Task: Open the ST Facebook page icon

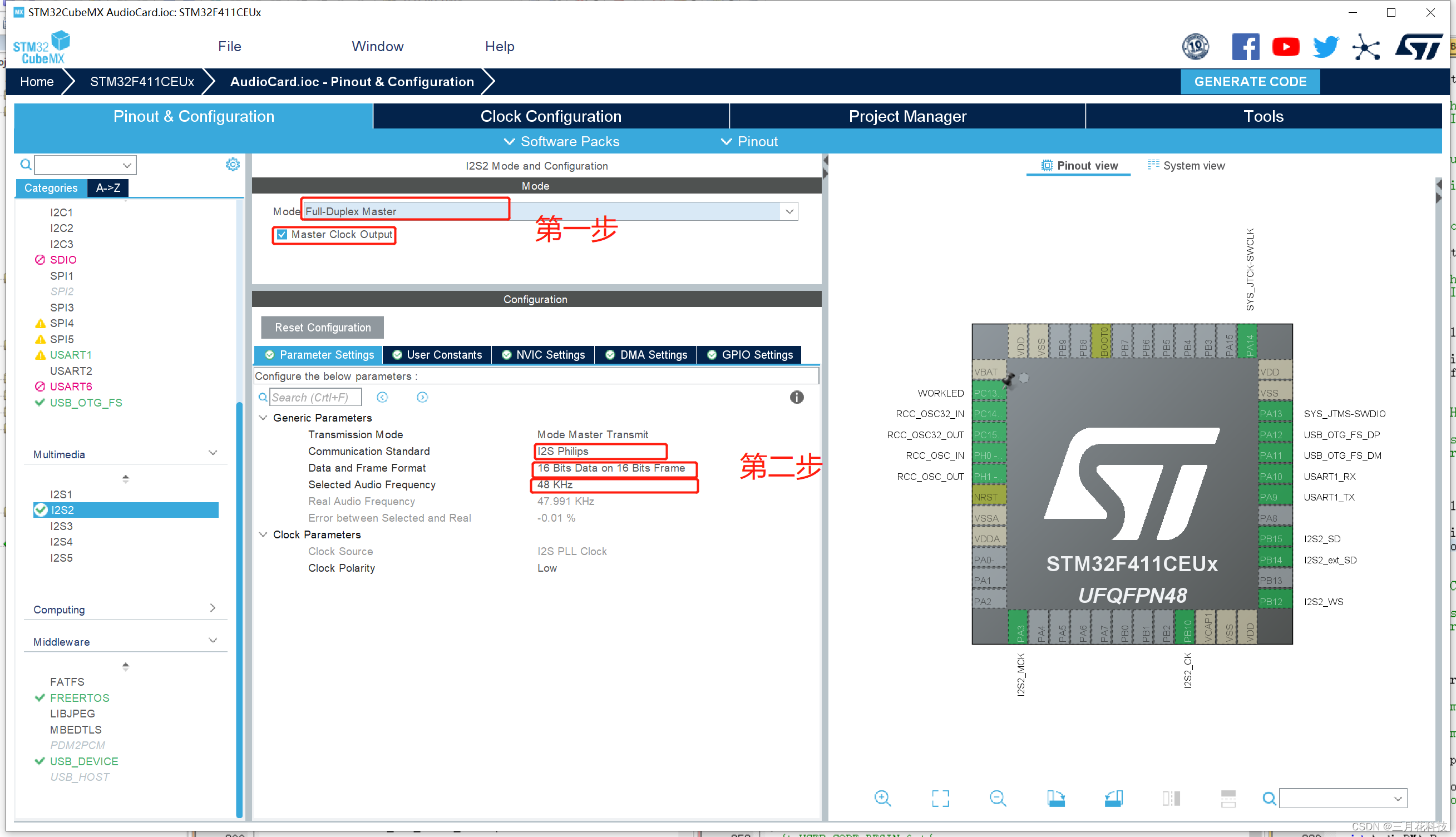Action: [1245, 47]
